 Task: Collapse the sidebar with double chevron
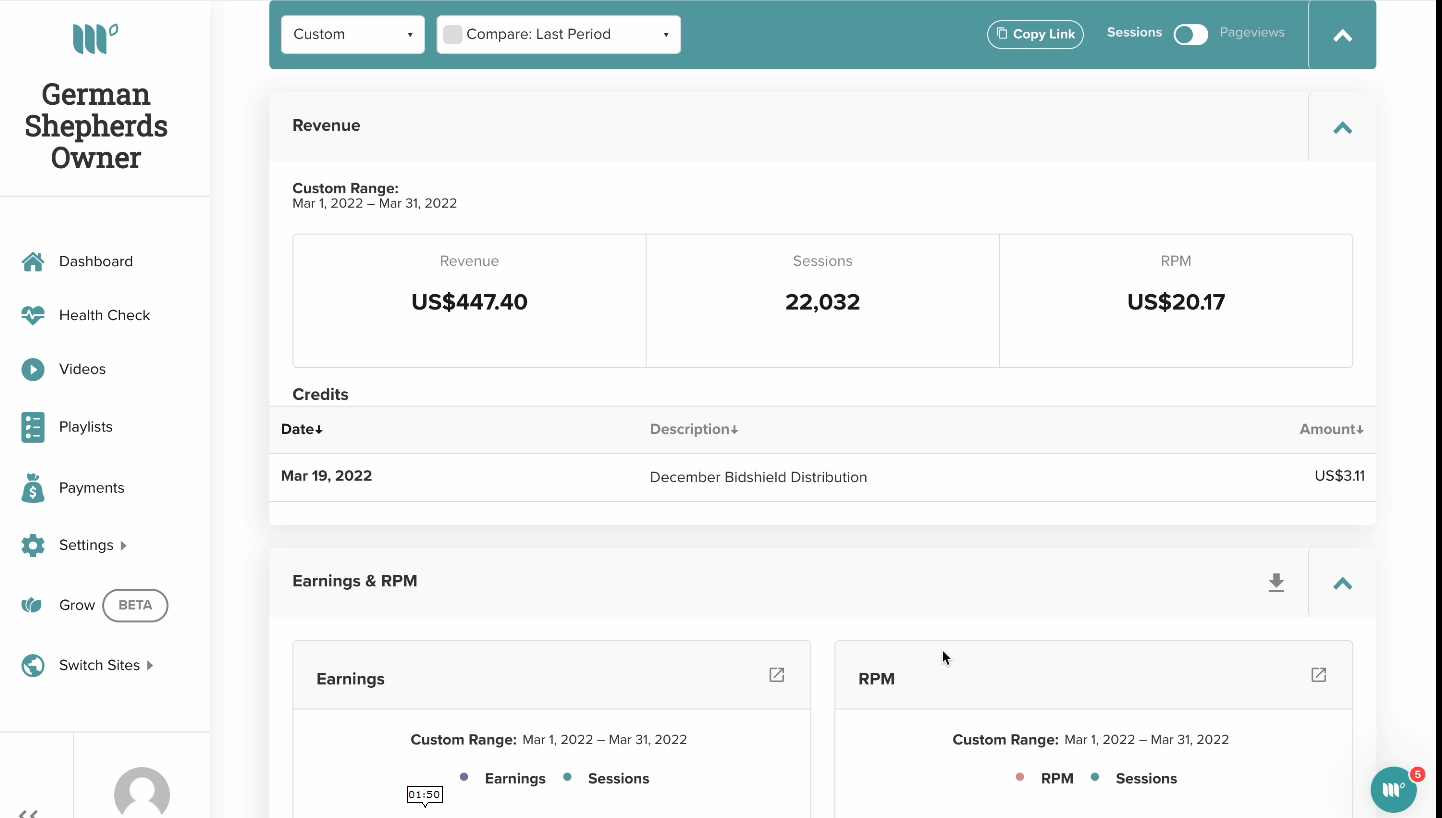pyautogui.click(x=28, y=813)
